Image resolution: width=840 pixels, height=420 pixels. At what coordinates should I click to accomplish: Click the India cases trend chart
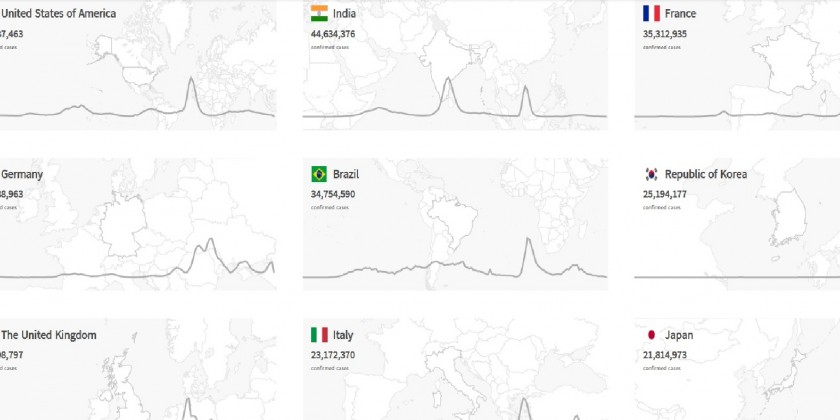click(x=455, y=105)
